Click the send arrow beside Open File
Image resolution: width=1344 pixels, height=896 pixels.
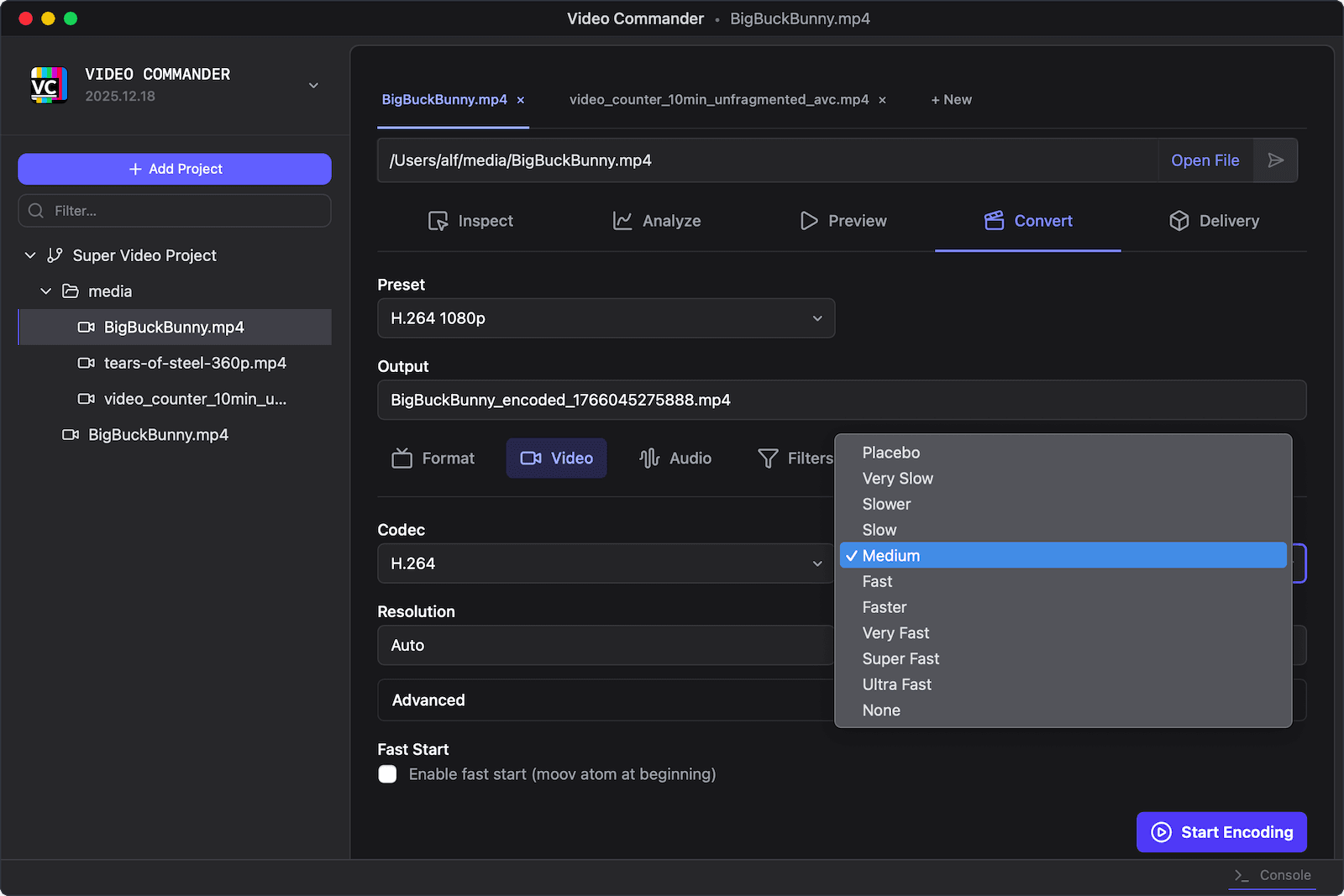(x=1276, y=160)
